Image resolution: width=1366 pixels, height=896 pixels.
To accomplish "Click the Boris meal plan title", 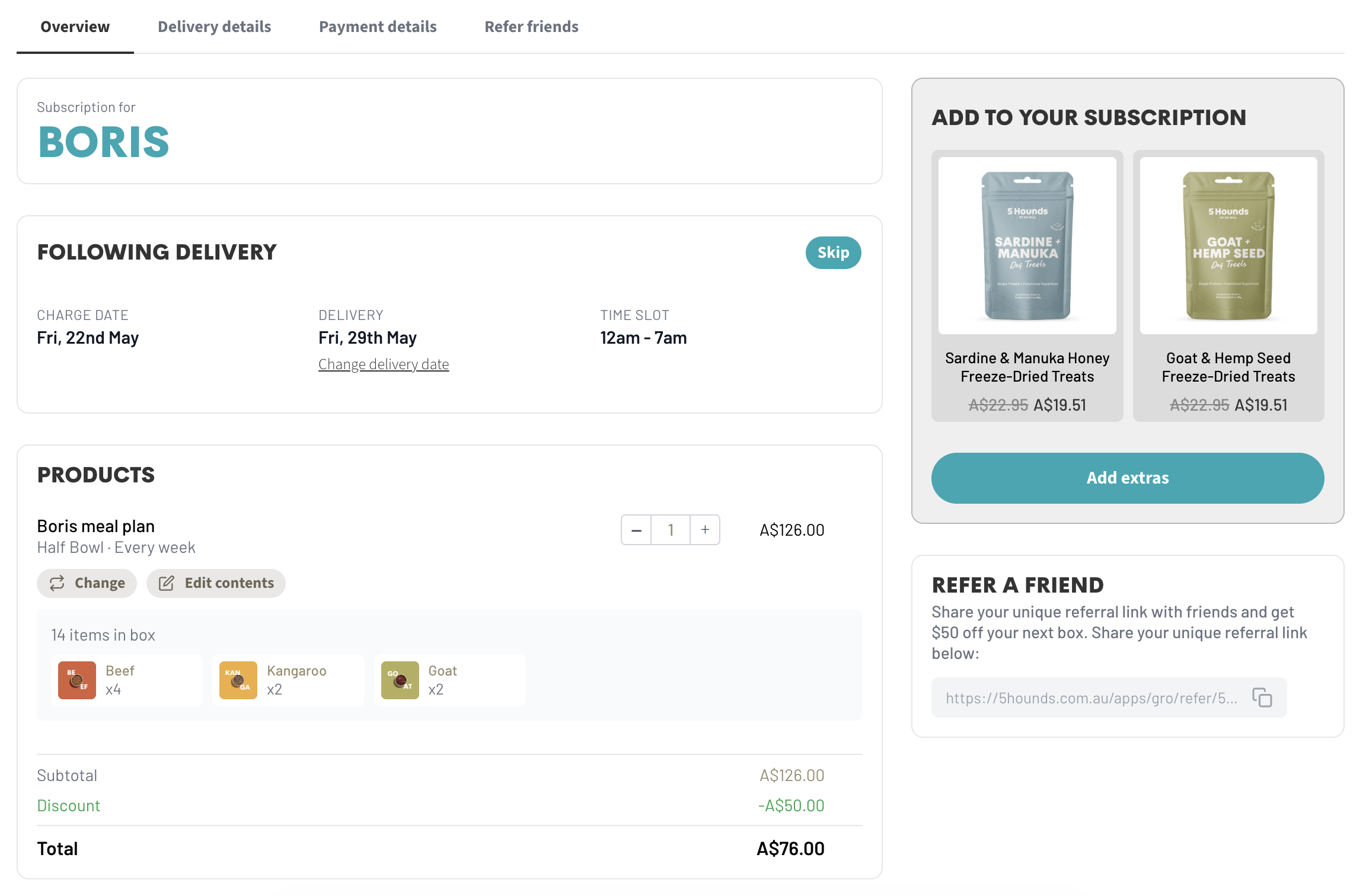I will pyautogui.click(x=95, y=526).
